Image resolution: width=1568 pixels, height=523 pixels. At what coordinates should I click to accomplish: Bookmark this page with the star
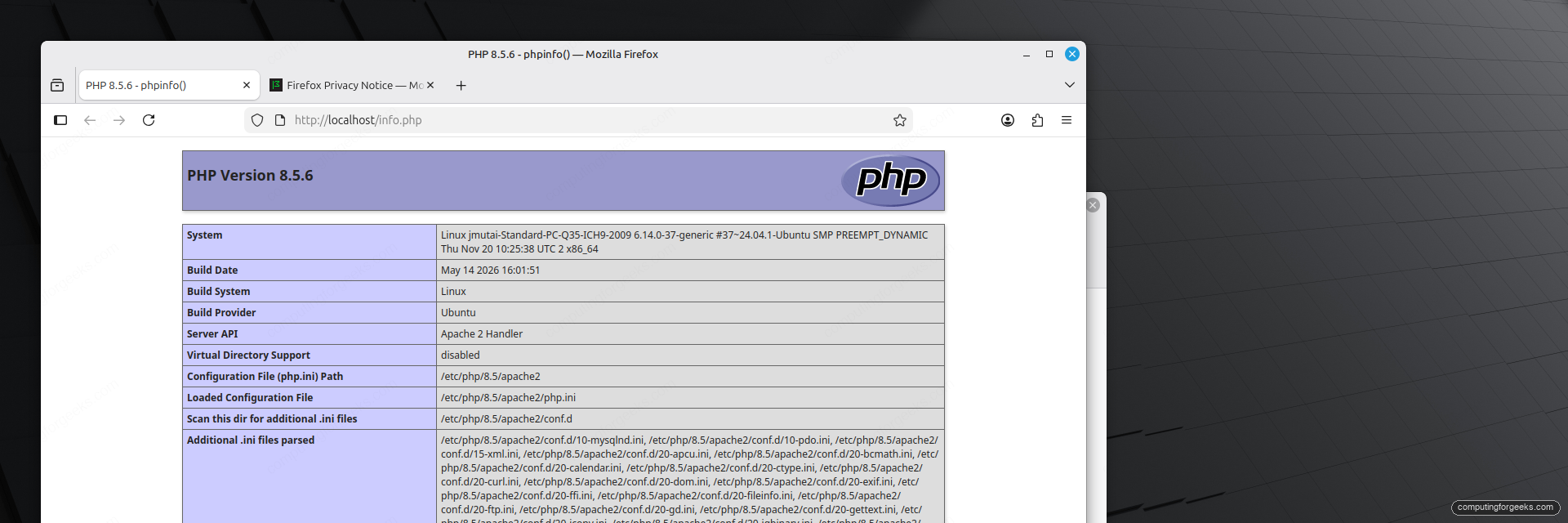(x=900, y=120)
